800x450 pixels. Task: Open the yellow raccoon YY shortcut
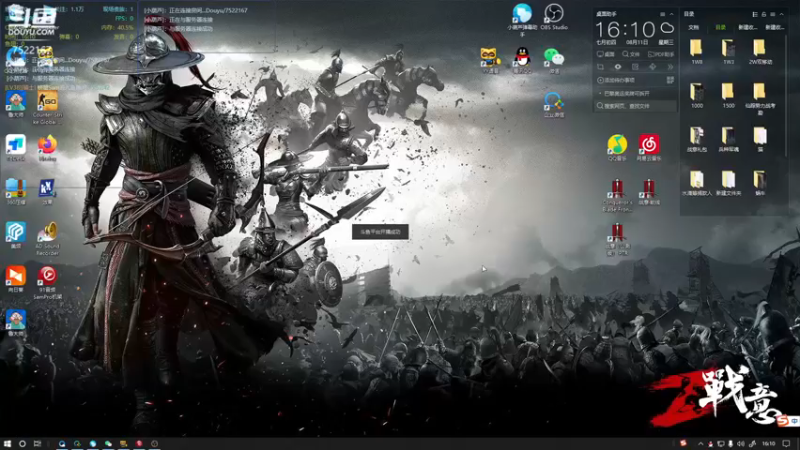point(490,57)
